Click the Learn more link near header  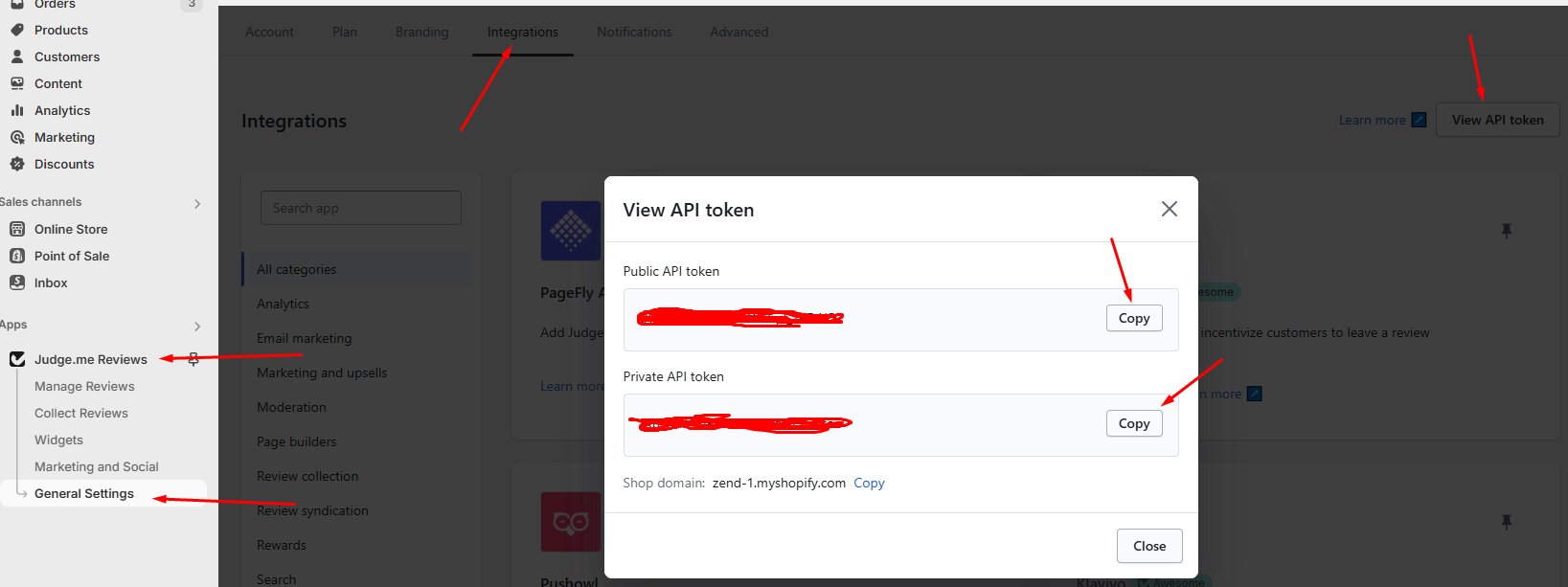point(1373,120)
